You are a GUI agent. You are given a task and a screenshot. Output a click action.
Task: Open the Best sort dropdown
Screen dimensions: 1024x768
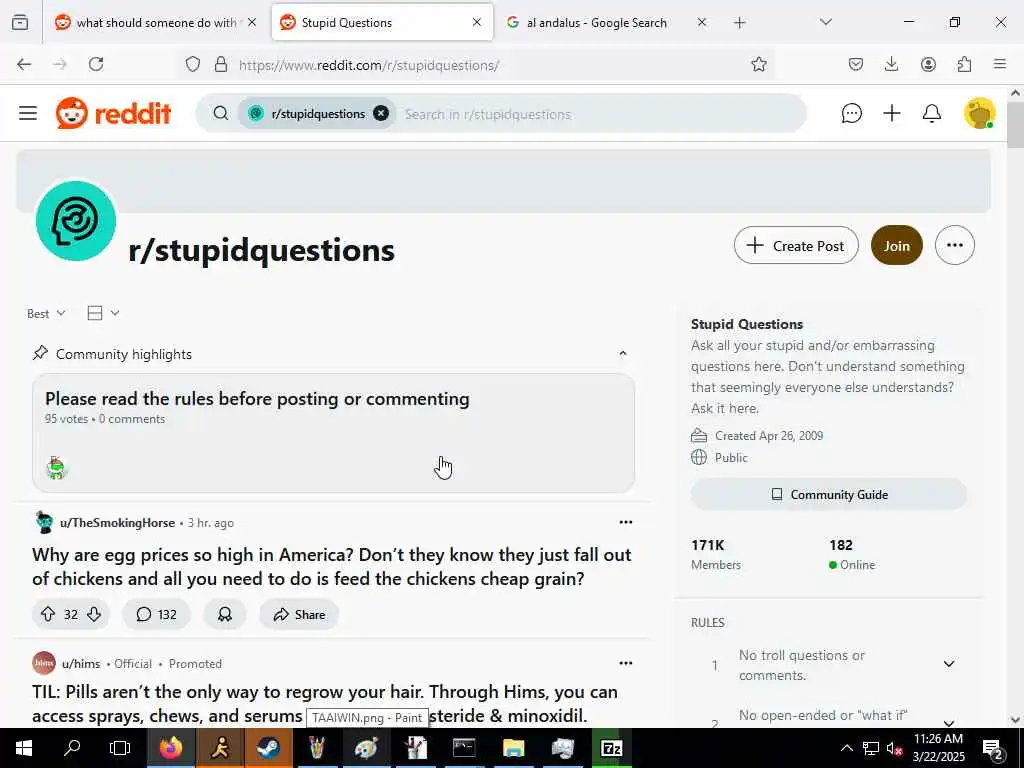46,313
